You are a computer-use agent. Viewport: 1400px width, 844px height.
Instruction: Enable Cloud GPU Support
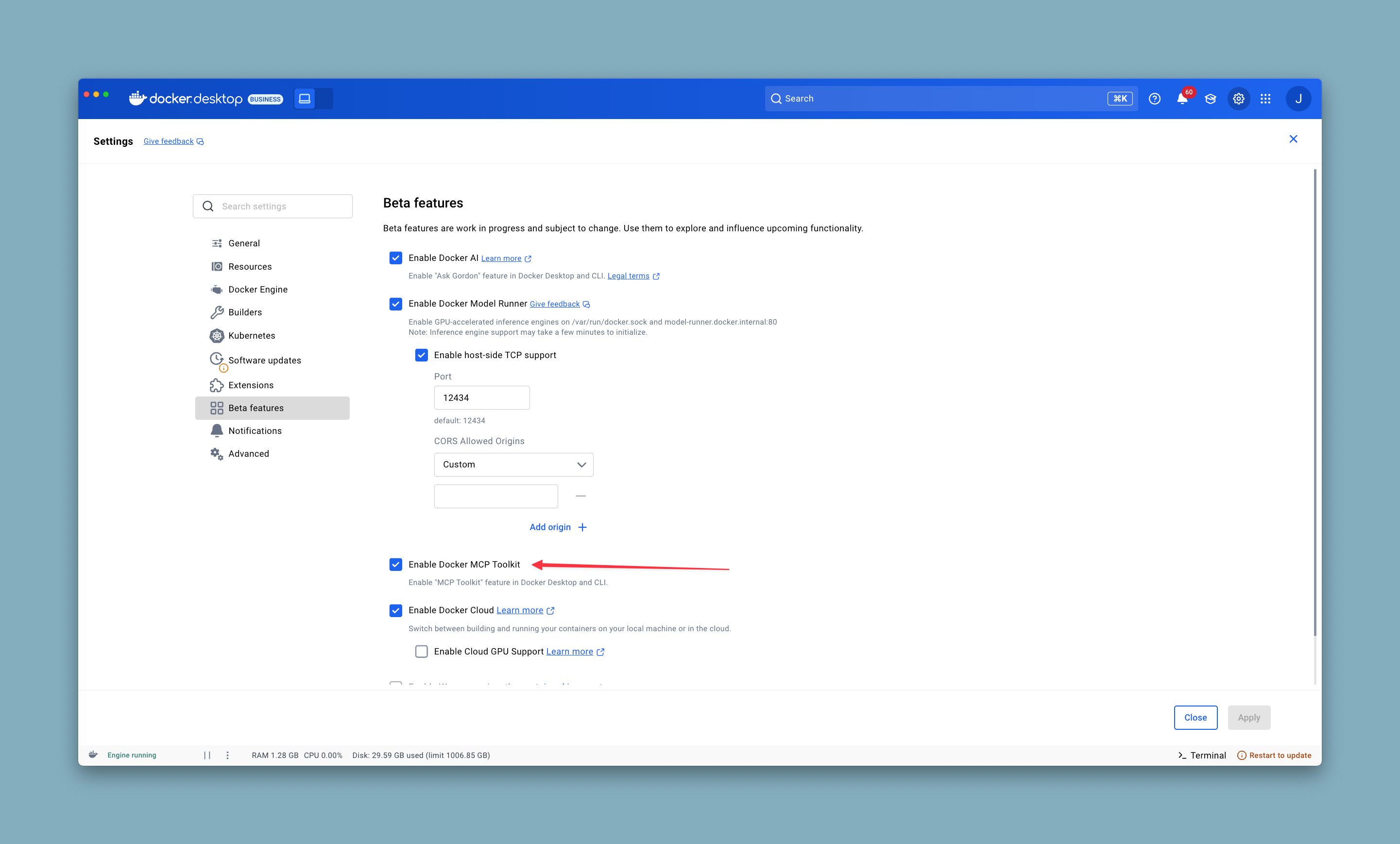point(421,651)
